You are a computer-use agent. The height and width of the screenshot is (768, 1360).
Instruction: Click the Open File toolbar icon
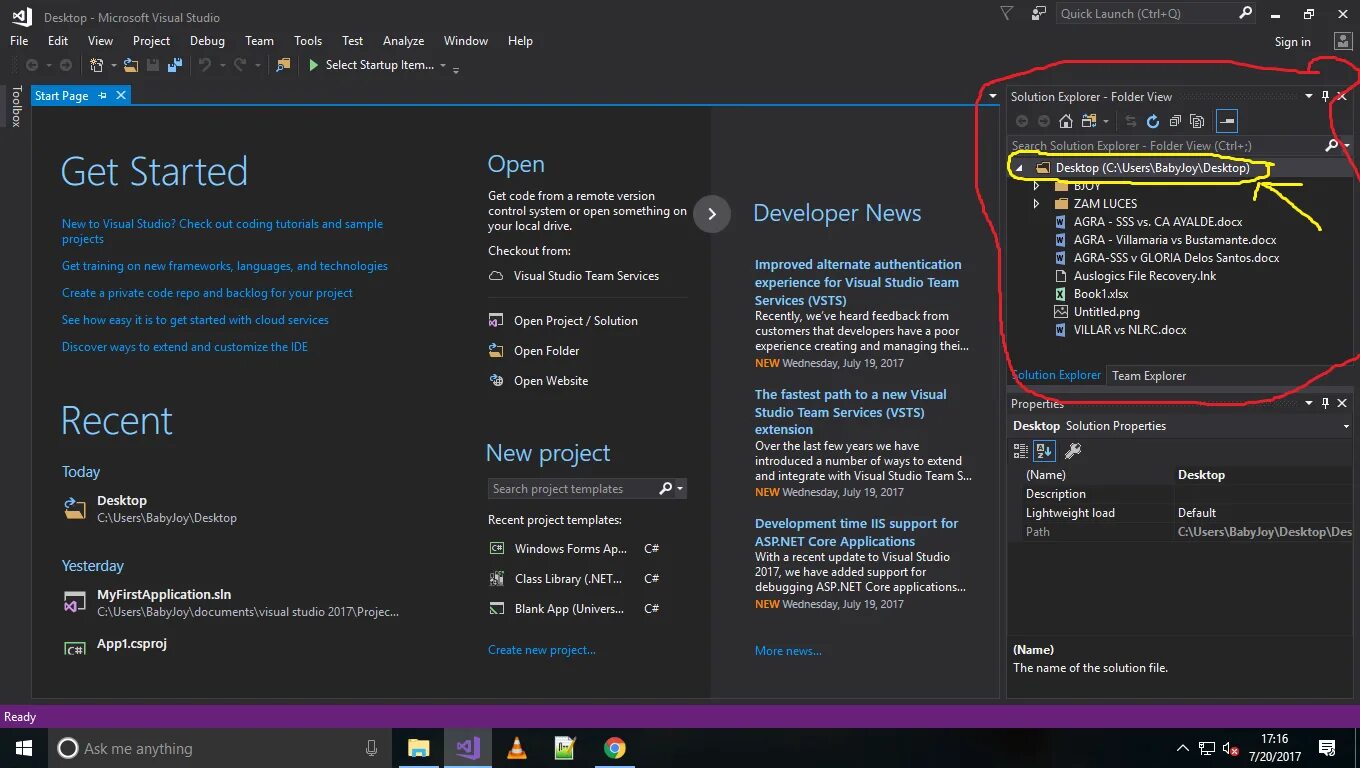131,65
